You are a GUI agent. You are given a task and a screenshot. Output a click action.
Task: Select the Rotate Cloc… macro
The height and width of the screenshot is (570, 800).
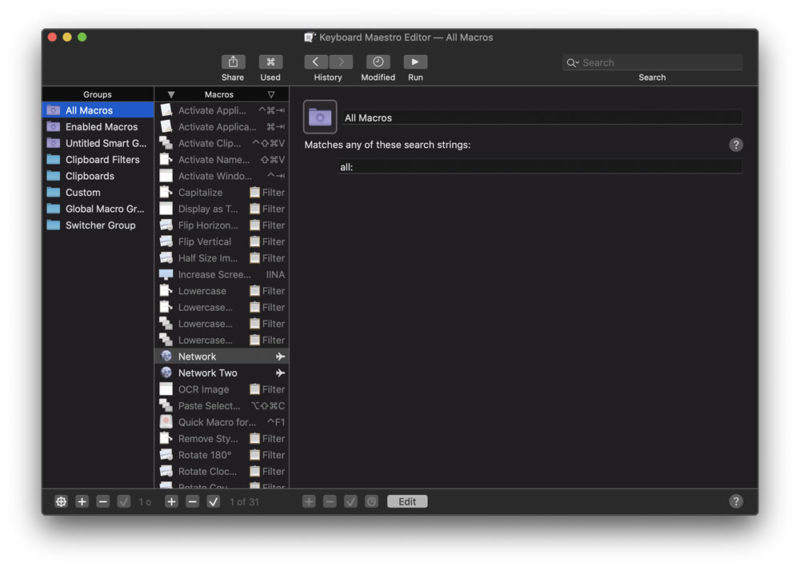pos(222,471)
